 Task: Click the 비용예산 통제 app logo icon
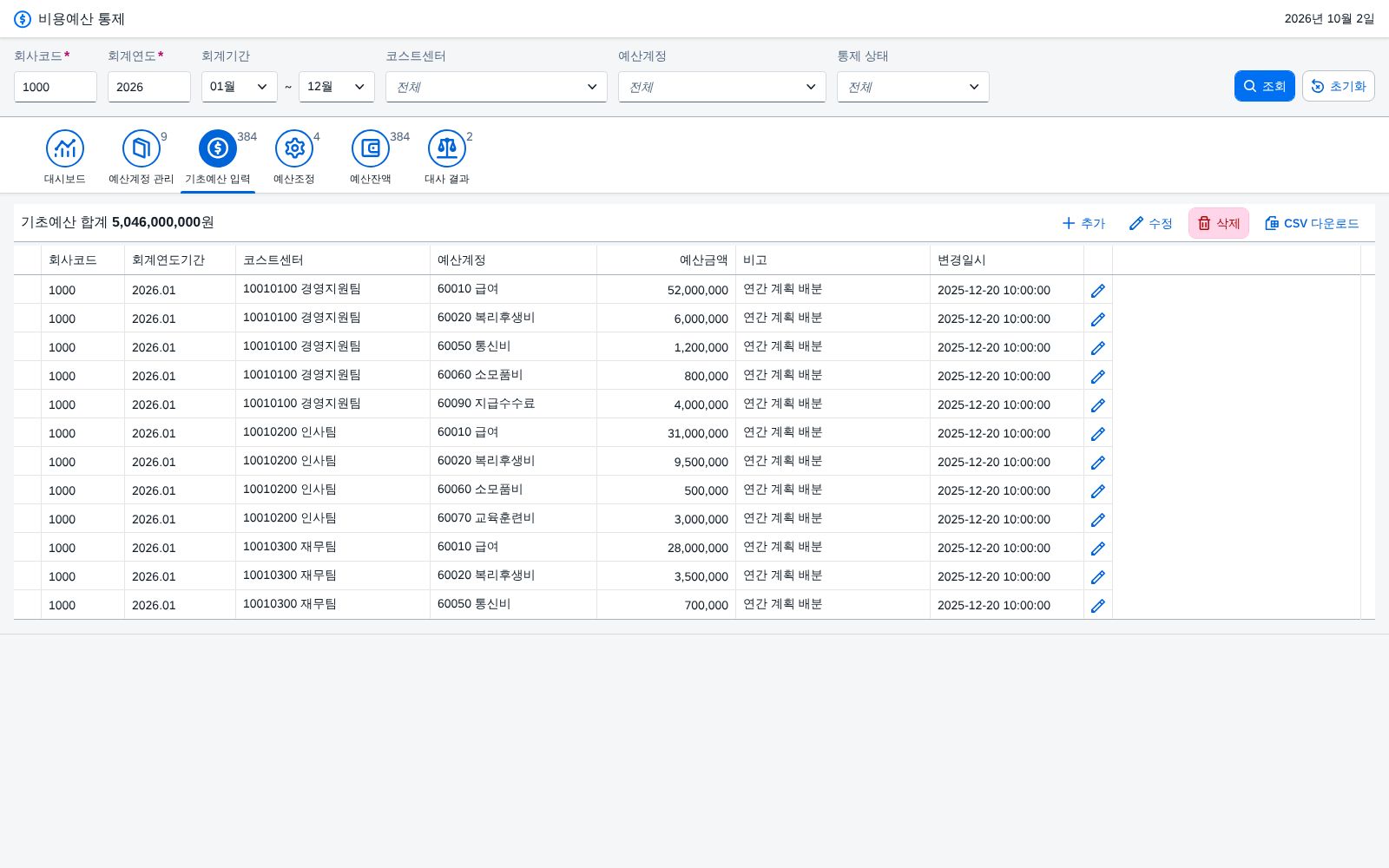23,19
